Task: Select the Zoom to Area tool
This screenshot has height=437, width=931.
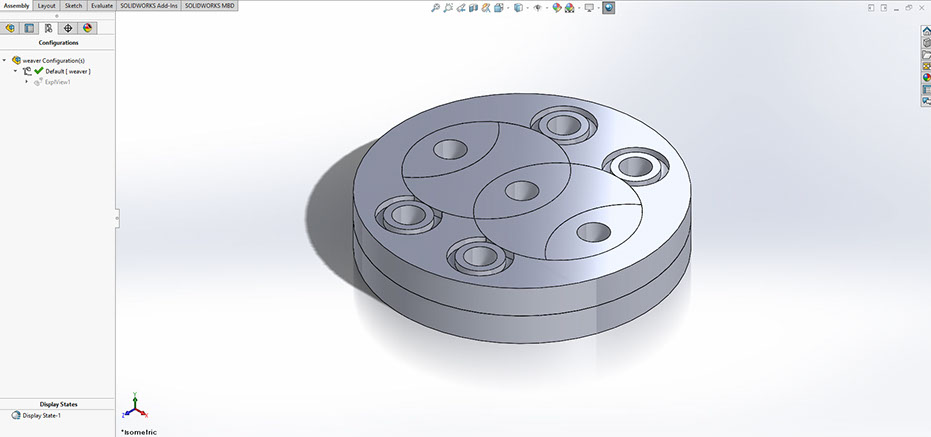Action: tap(449, 7)
